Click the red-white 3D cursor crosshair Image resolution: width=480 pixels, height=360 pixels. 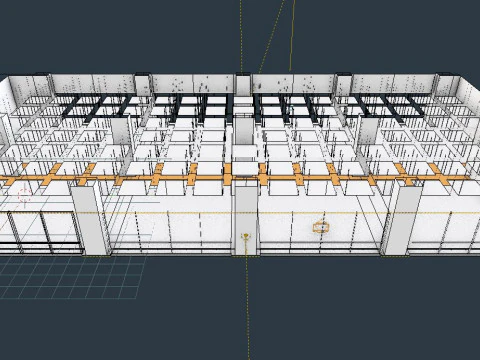(24, 195)
